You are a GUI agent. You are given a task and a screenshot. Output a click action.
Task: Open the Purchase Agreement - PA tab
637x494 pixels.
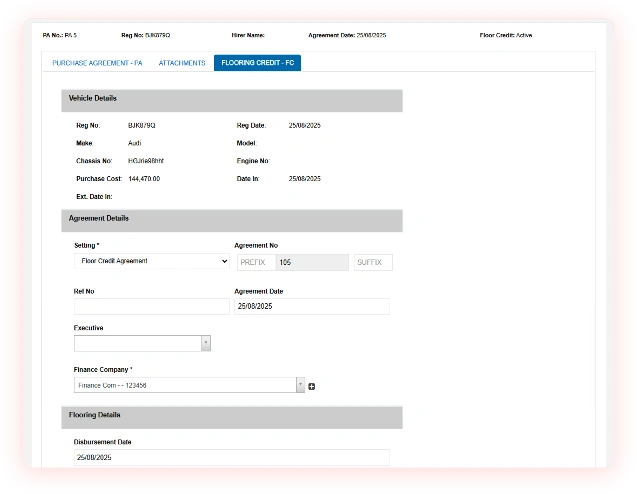98,63
